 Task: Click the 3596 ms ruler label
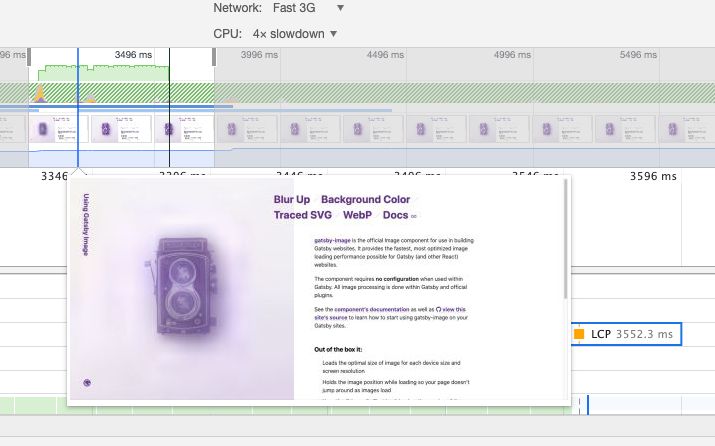653,176
